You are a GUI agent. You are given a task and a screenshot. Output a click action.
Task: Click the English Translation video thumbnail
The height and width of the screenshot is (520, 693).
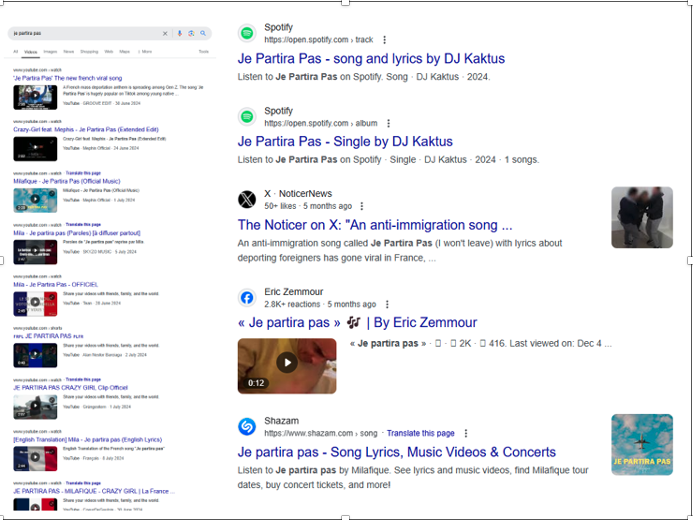35,459
